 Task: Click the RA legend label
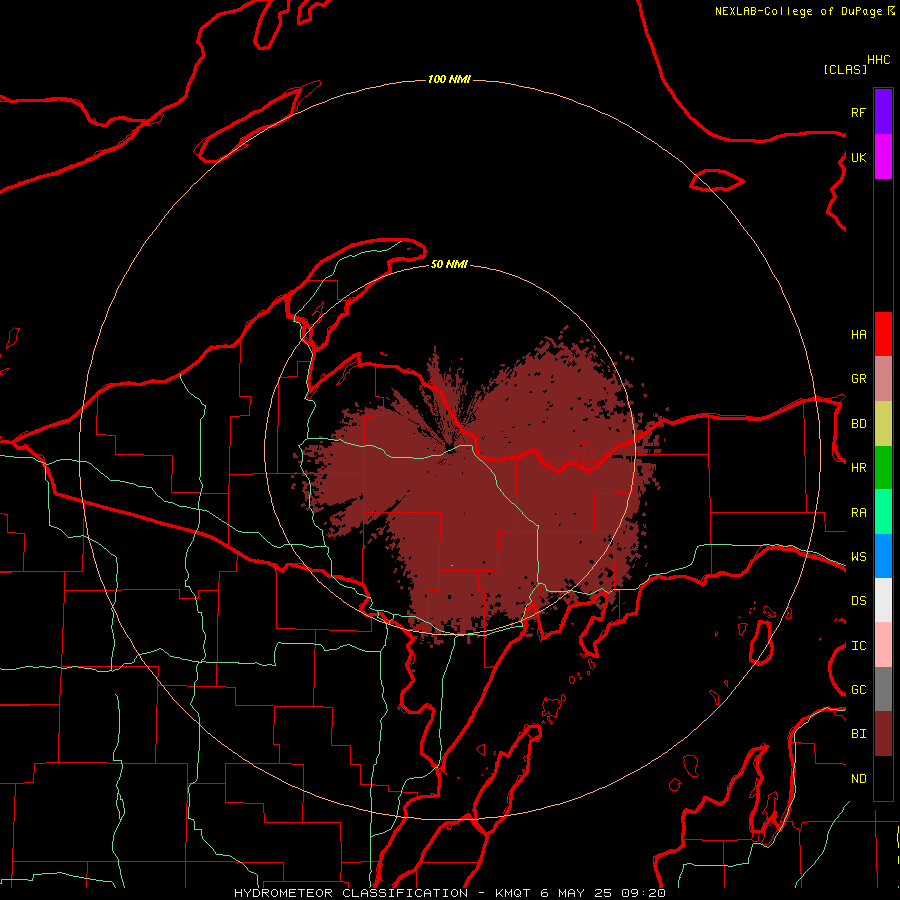858,513
